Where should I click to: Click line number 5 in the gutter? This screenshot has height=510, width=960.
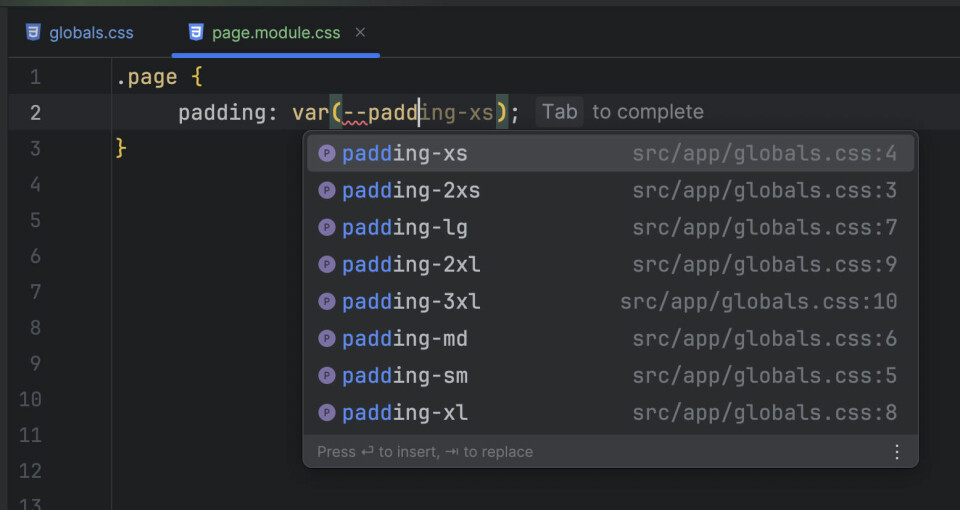coord(35,220)
